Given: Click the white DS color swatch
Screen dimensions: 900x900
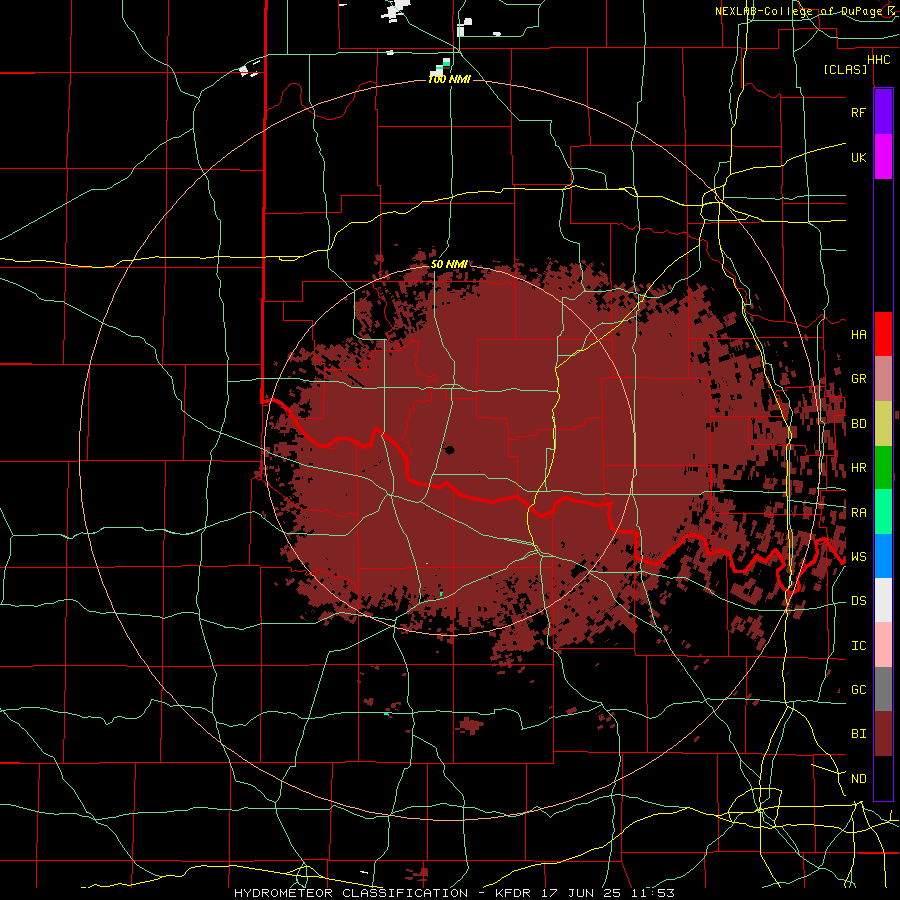Looking at the screenshot, I should [883, 600].
